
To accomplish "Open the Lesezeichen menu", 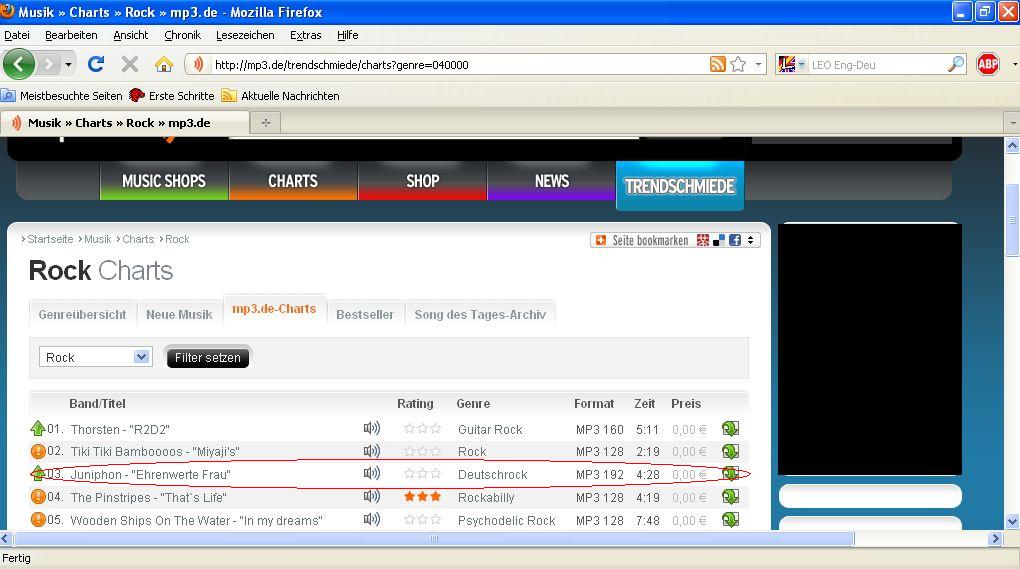I will [x=245, y=35].
